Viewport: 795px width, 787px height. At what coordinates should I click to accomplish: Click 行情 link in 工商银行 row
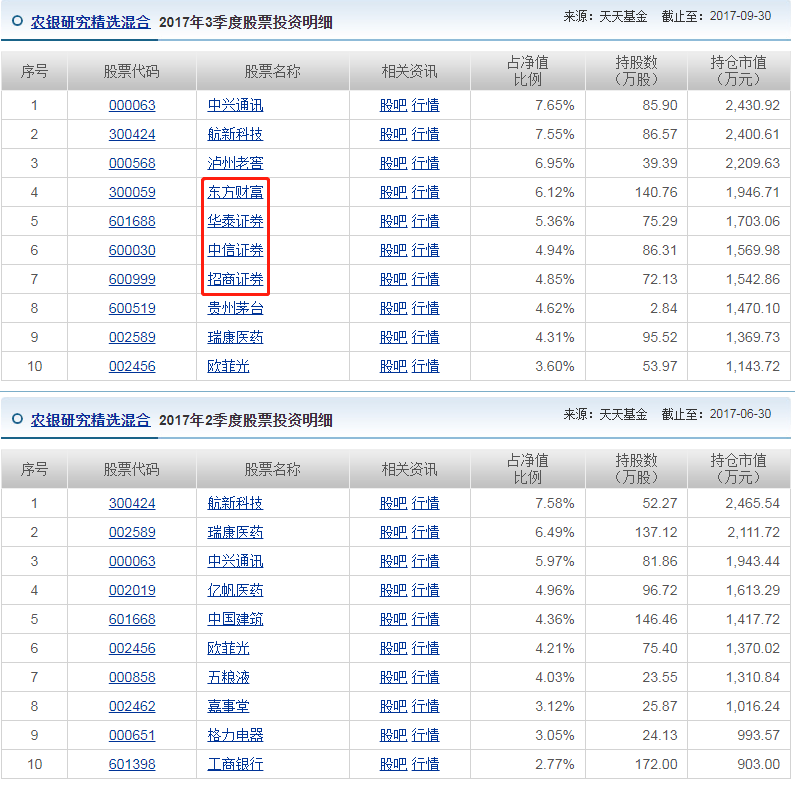click(425, 764)
